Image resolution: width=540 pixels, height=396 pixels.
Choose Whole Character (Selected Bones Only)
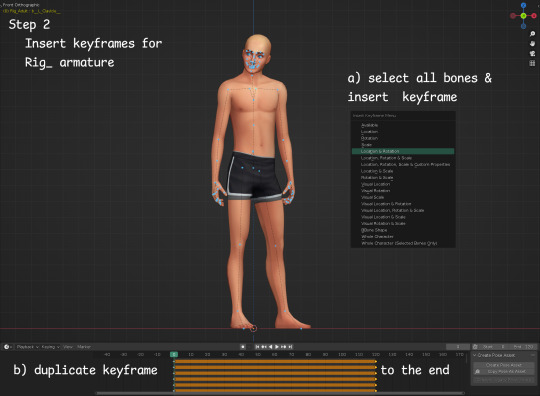pyautogui.click(x=403, y=243)
